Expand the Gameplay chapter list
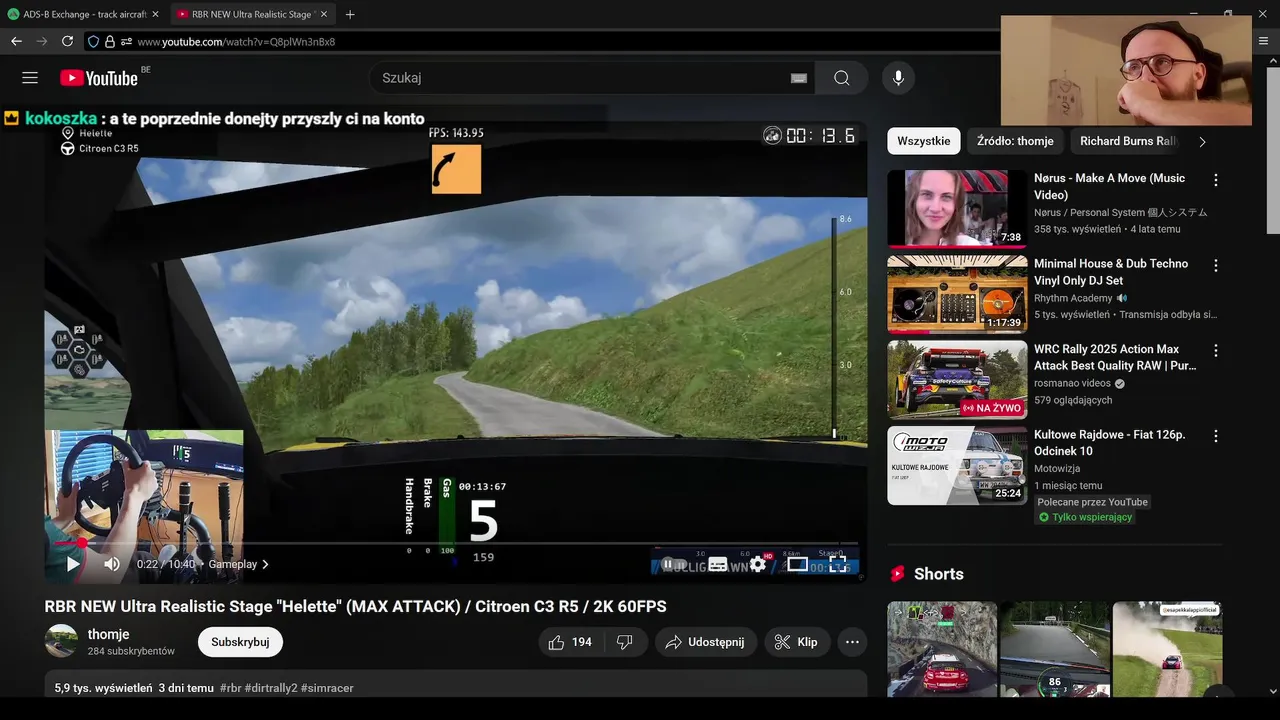1280x720 pixels. (238, 564)
